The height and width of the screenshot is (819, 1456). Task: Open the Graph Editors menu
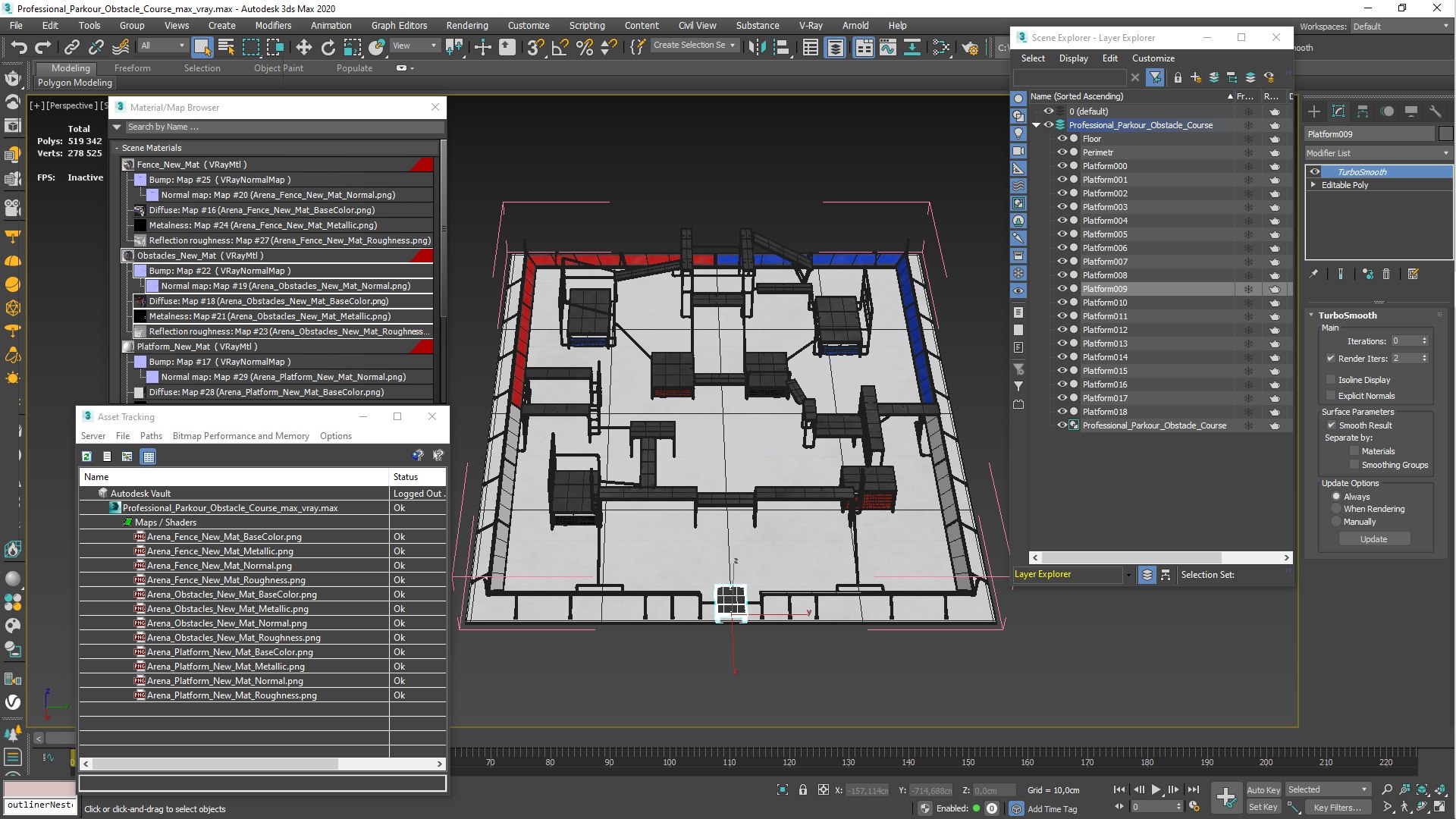point(399,26)
